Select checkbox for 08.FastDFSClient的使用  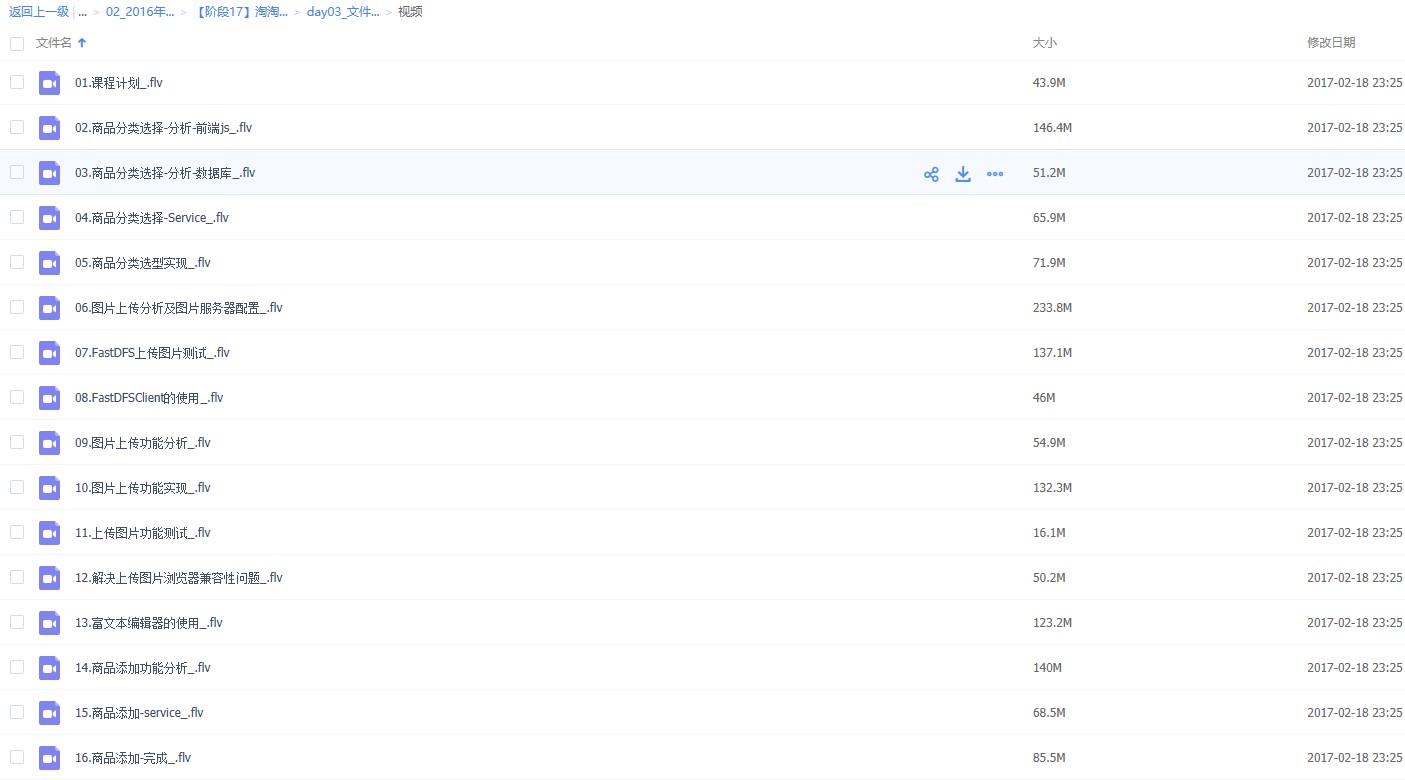tap(17, 397)
